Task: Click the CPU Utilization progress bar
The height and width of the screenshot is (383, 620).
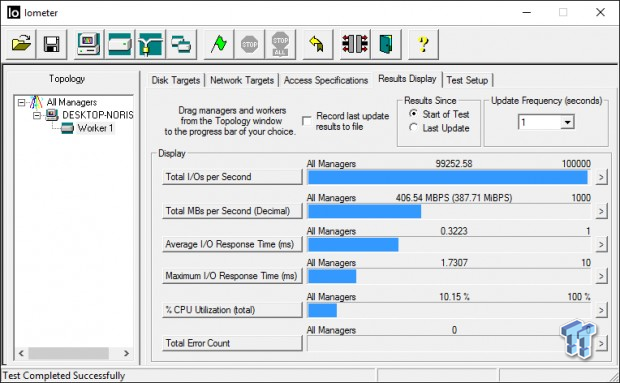Action: tap(449, 310)
